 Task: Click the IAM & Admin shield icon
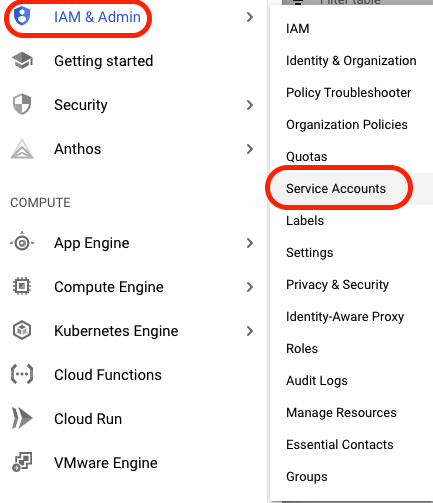22,17
